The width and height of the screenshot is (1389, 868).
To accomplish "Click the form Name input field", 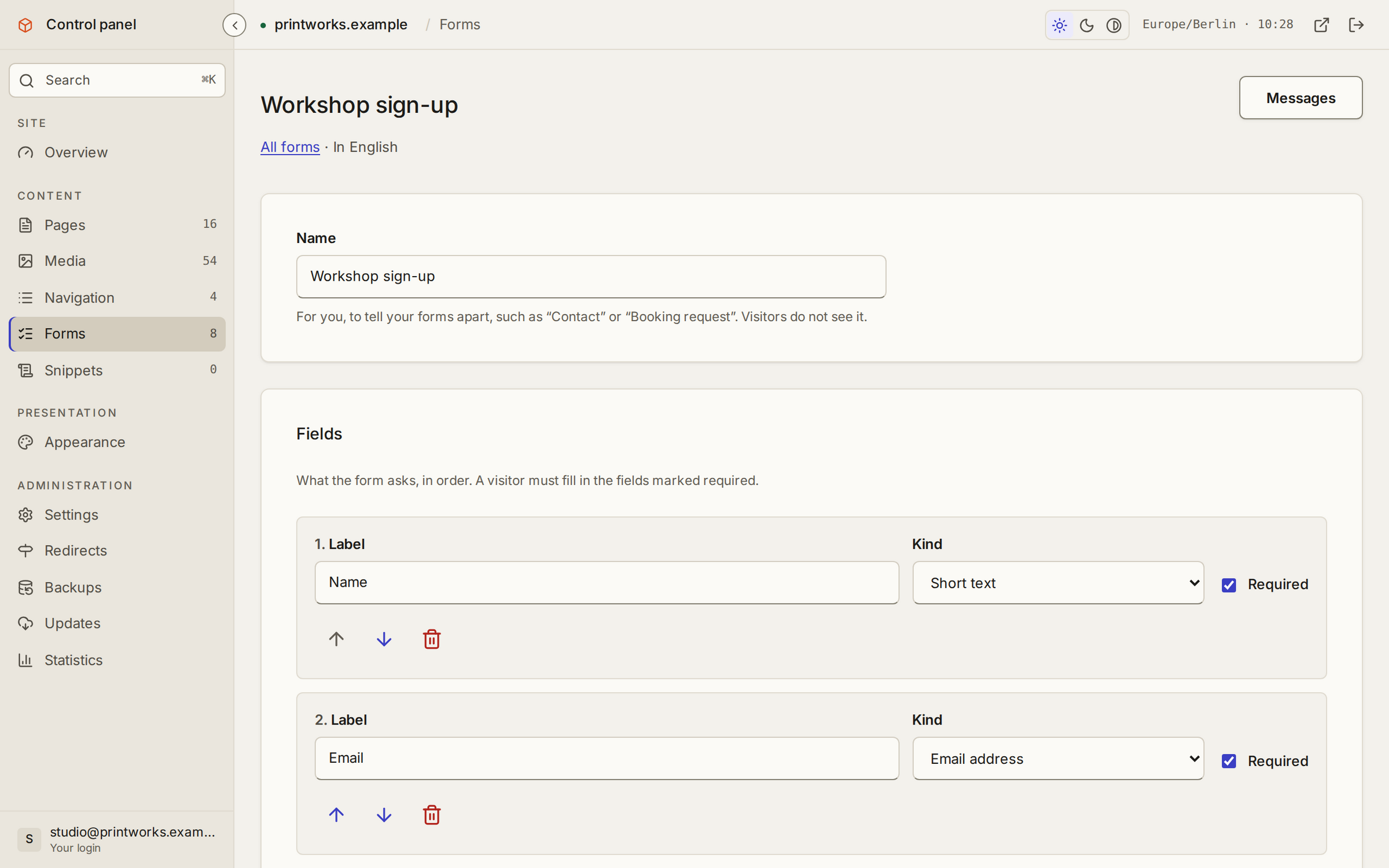I will 591,277.
